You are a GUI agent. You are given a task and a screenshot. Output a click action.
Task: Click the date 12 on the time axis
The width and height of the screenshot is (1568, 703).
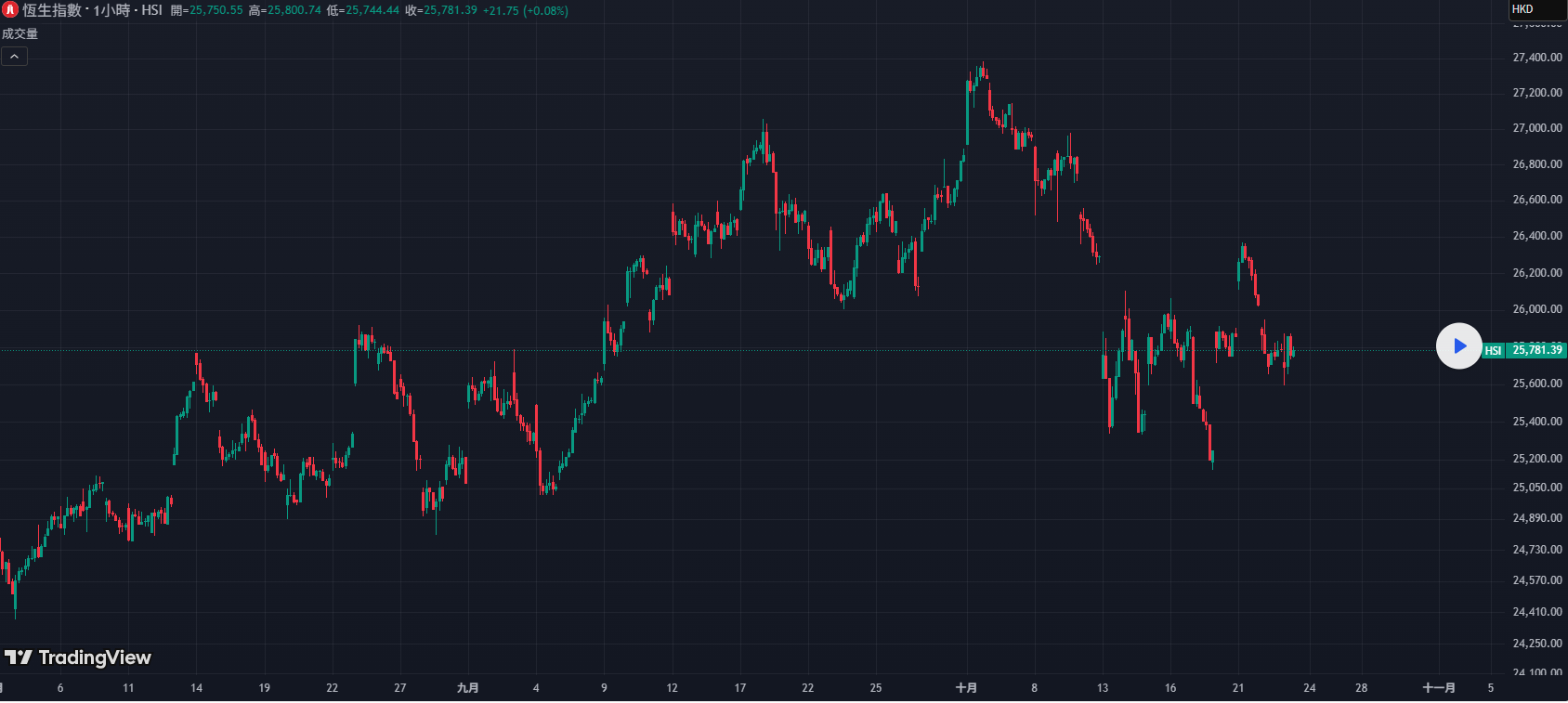(x=672, y=688)
